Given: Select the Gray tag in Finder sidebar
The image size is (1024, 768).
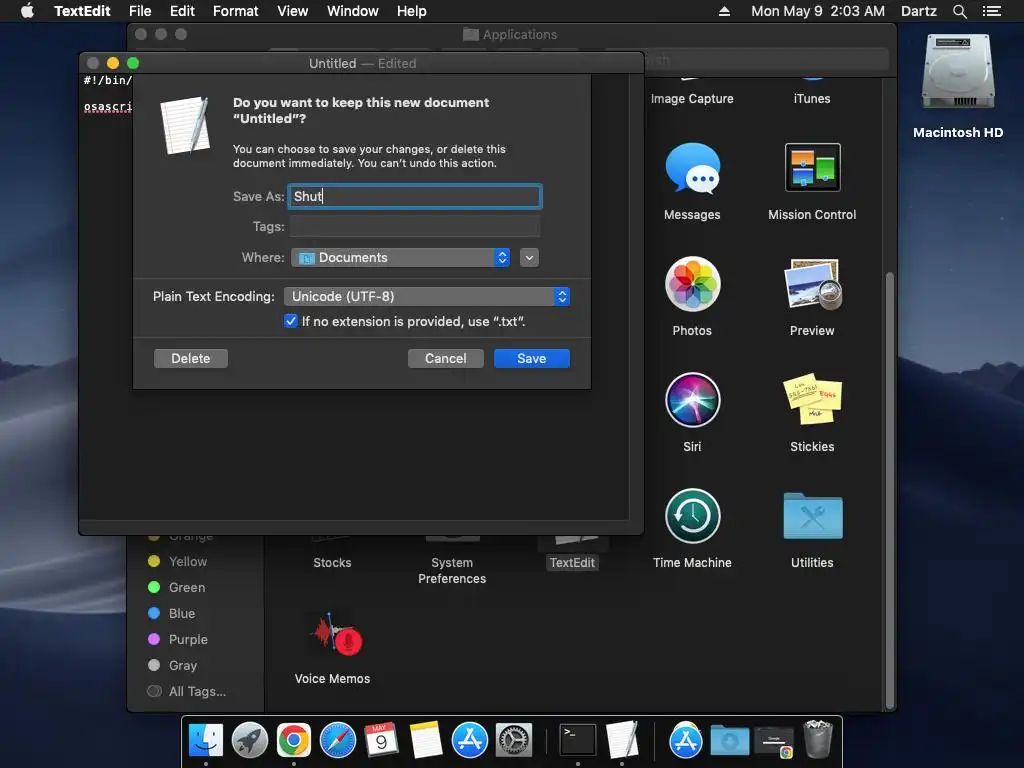Looking at the screenshot, I should [x=172, y=665].
